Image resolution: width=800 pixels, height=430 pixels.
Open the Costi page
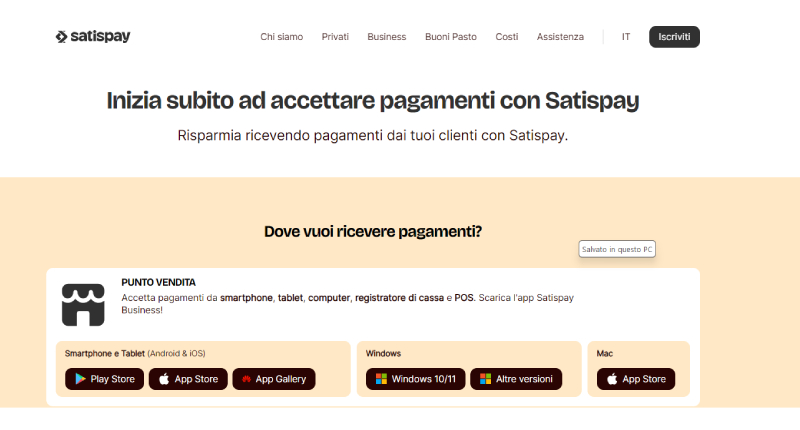point(507,37)
